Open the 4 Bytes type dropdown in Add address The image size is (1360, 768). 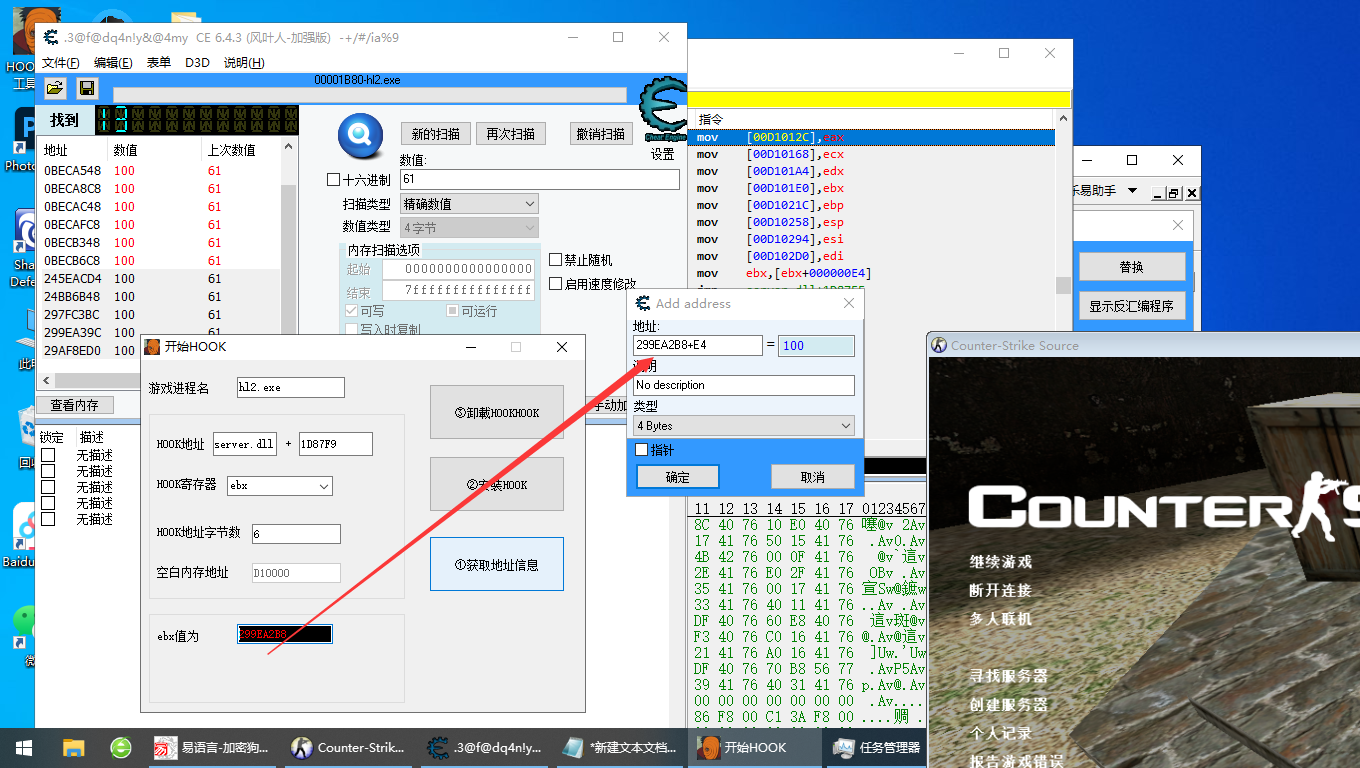[741, 425]
